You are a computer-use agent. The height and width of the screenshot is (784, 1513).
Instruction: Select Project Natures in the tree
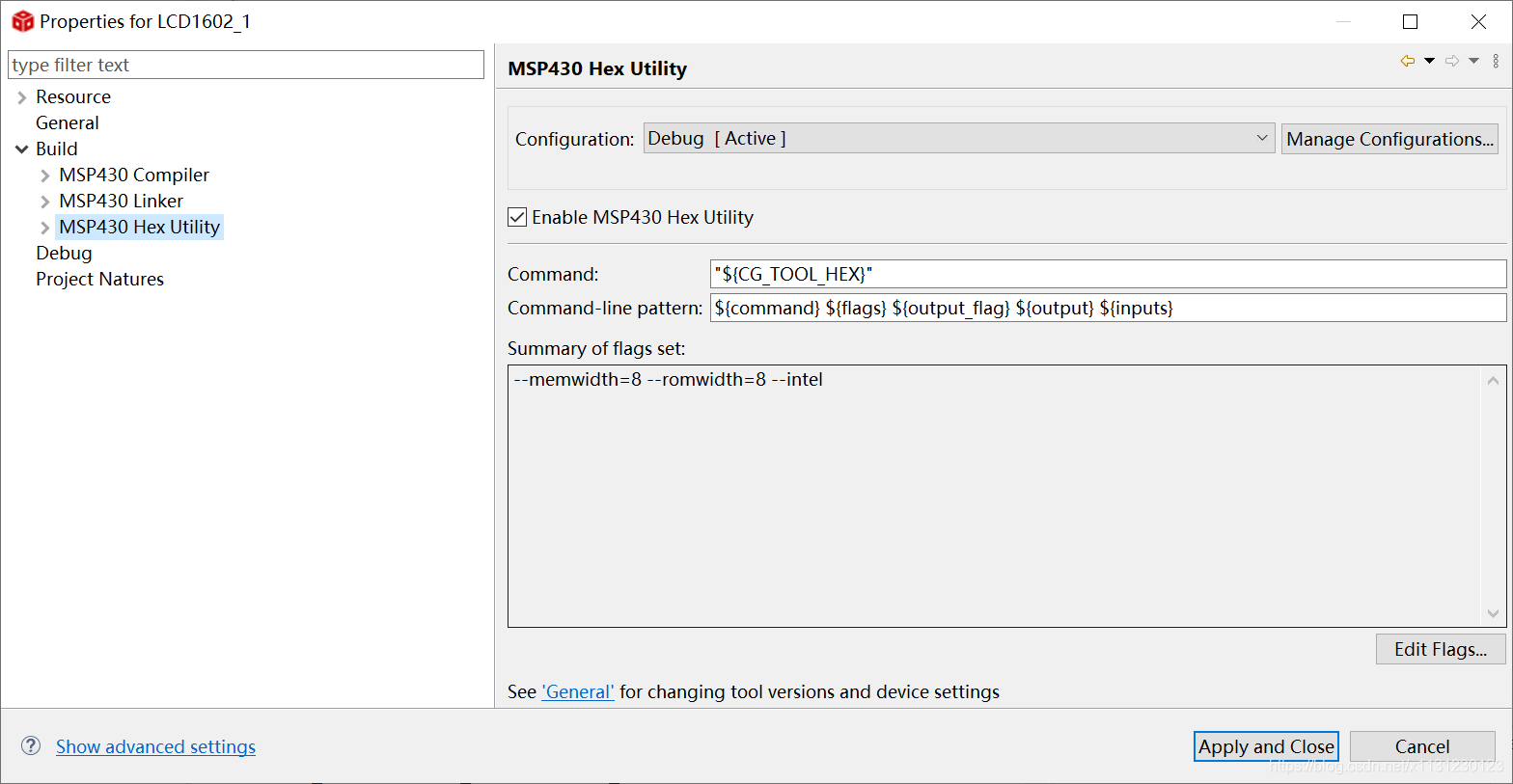(99, 279)
